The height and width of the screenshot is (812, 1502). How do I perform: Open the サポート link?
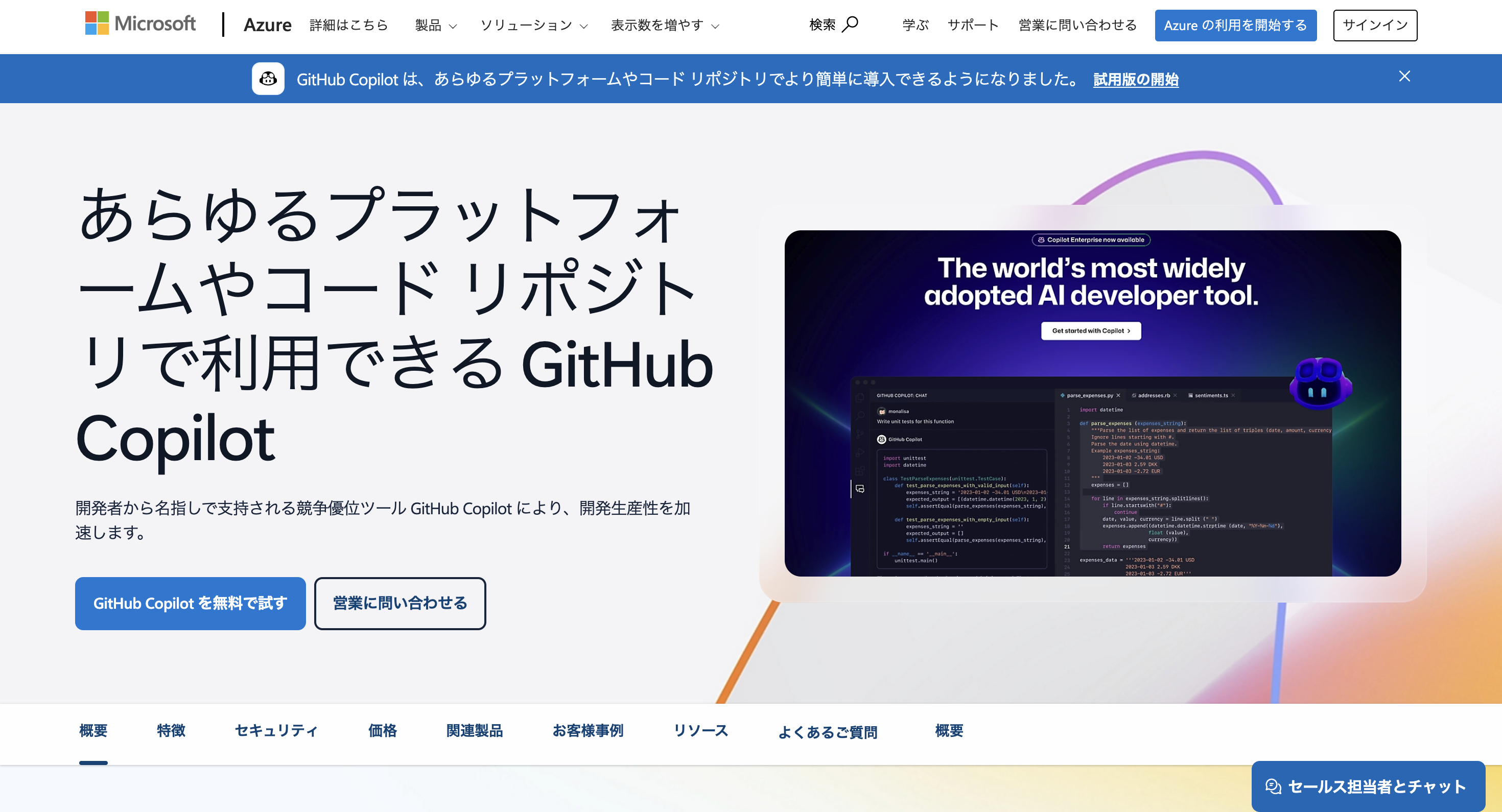(973, 25)
